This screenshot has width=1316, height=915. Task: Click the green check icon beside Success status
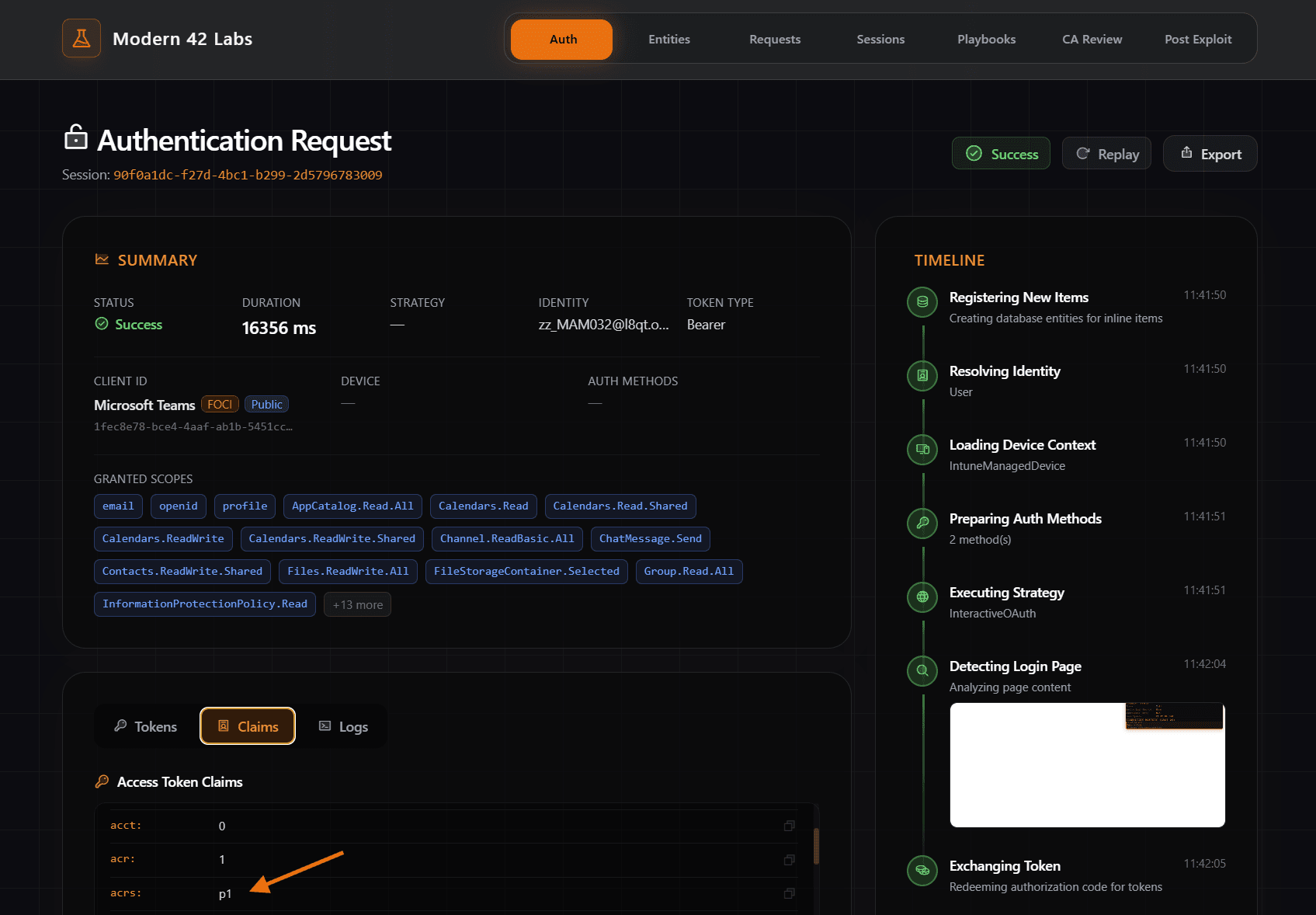coord(102,324)
